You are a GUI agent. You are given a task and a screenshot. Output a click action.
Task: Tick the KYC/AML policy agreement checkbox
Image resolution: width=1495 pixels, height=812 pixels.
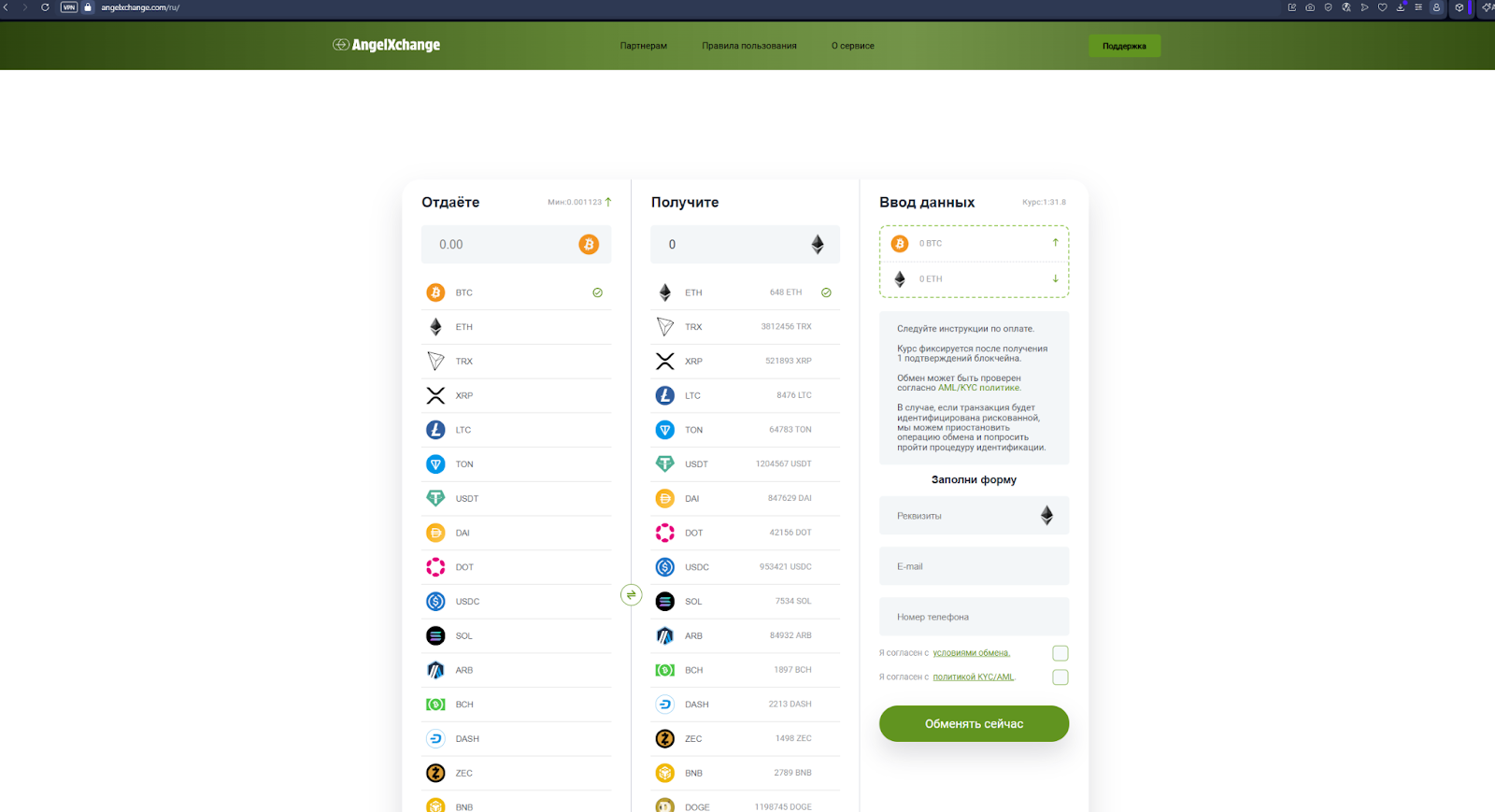1061,677
